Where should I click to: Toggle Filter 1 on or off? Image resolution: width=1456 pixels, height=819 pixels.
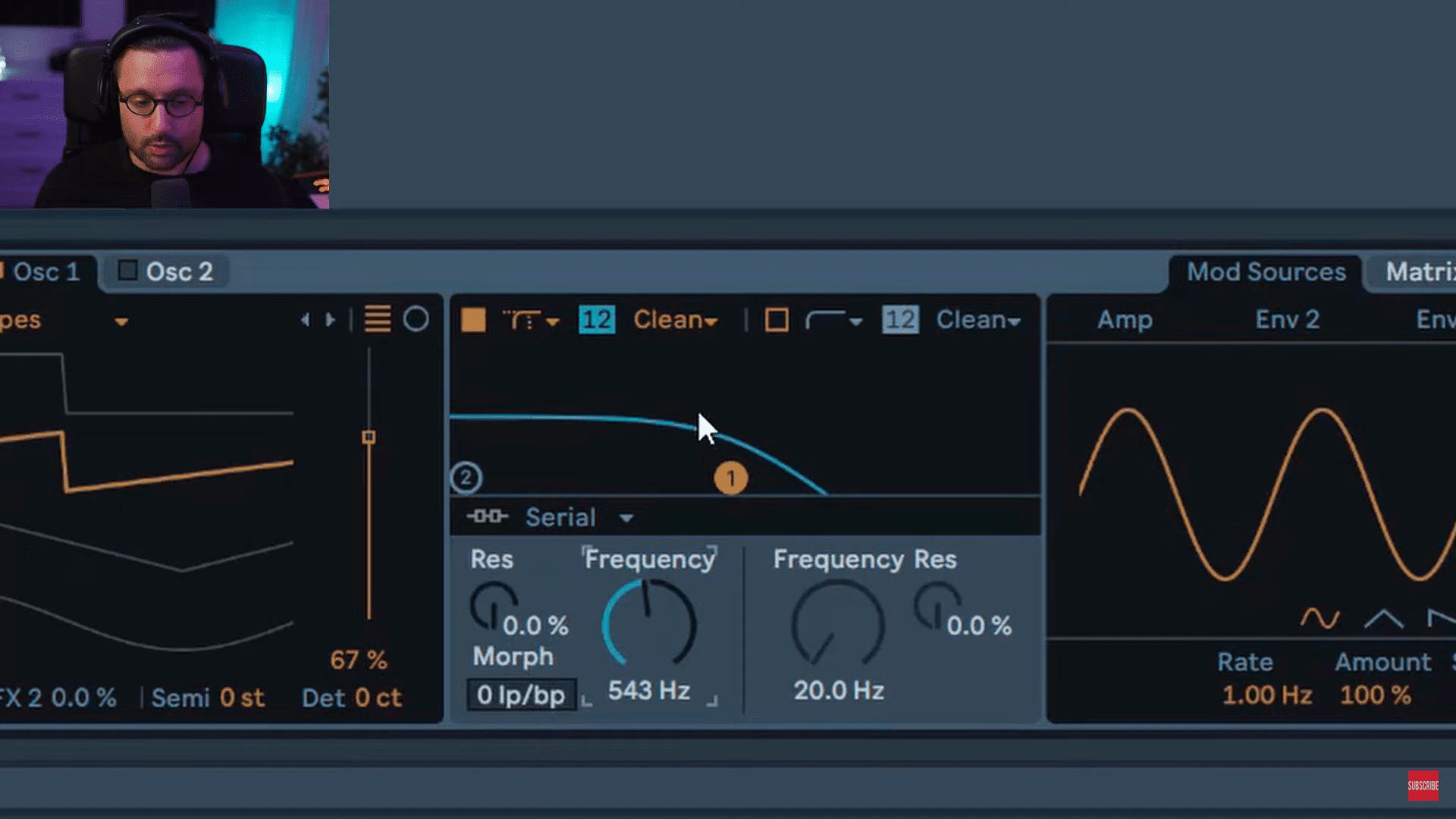[475, 319]
